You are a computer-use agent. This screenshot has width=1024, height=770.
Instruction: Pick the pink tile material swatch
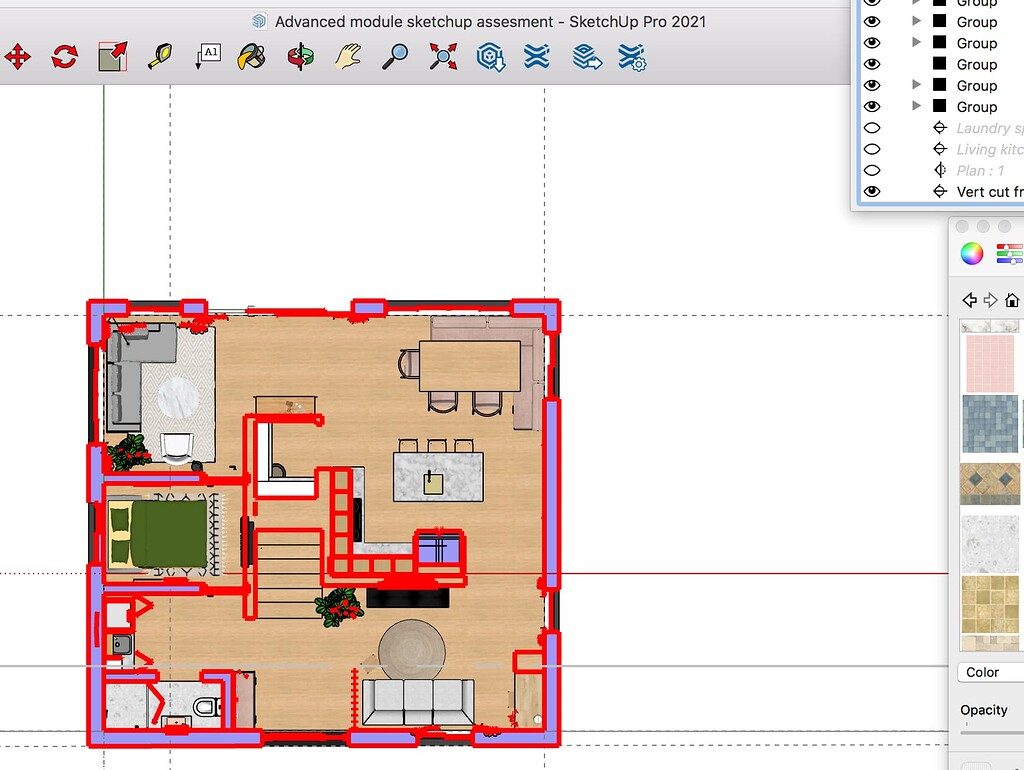point(990,363)
